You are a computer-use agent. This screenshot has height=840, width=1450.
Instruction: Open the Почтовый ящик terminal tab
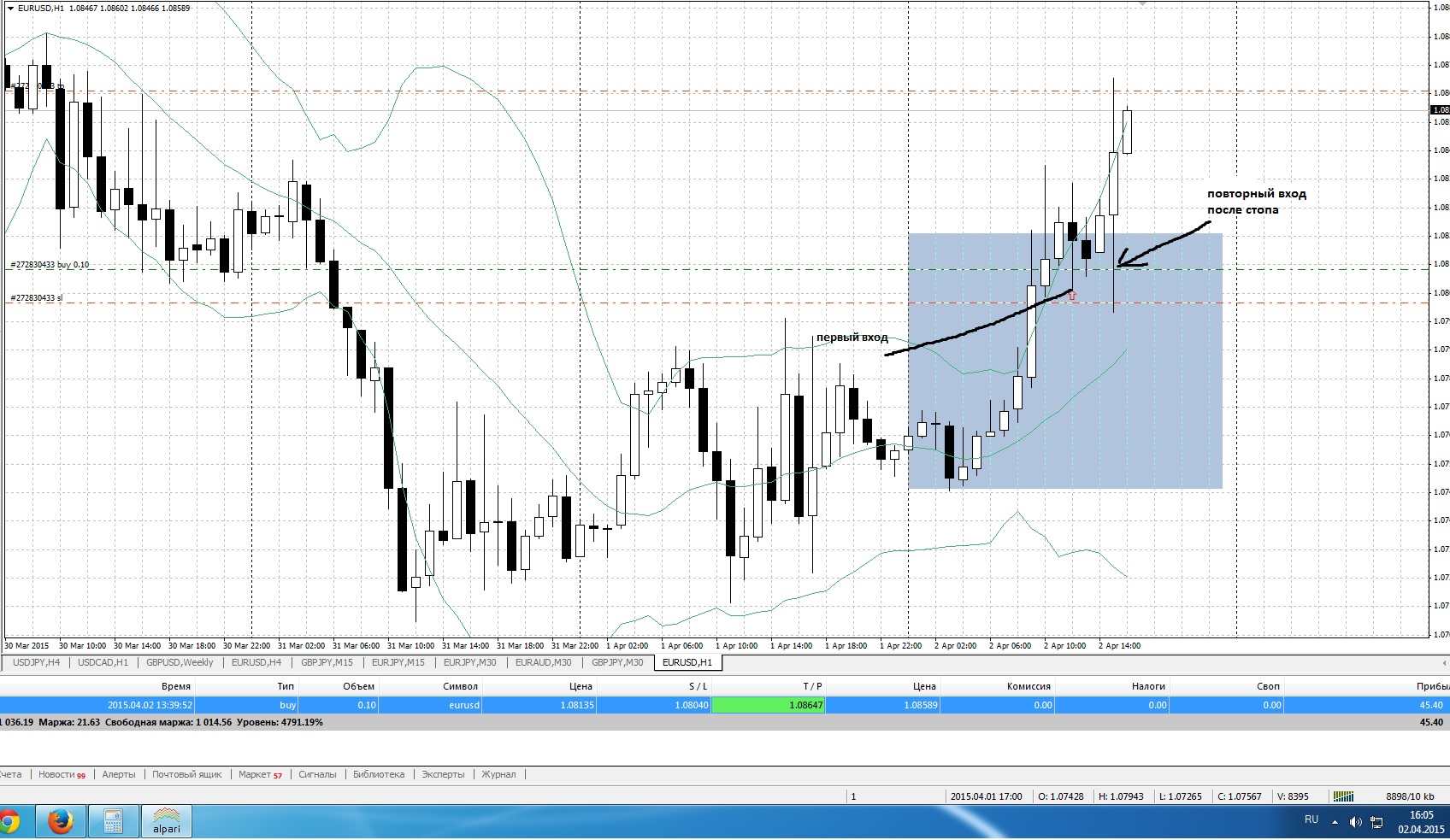pos(186,774)
